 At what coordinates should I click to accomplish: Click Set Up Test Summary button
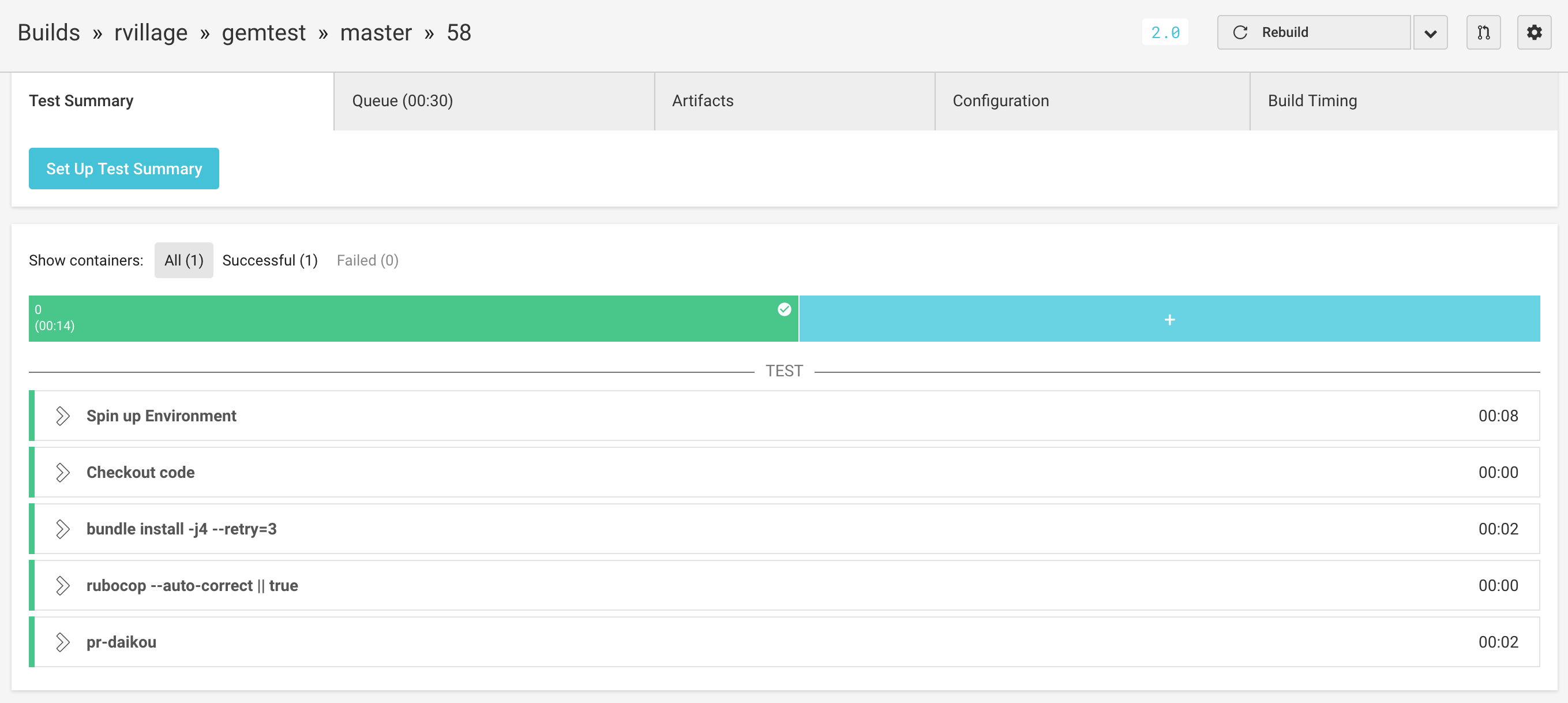click(124, 168)
